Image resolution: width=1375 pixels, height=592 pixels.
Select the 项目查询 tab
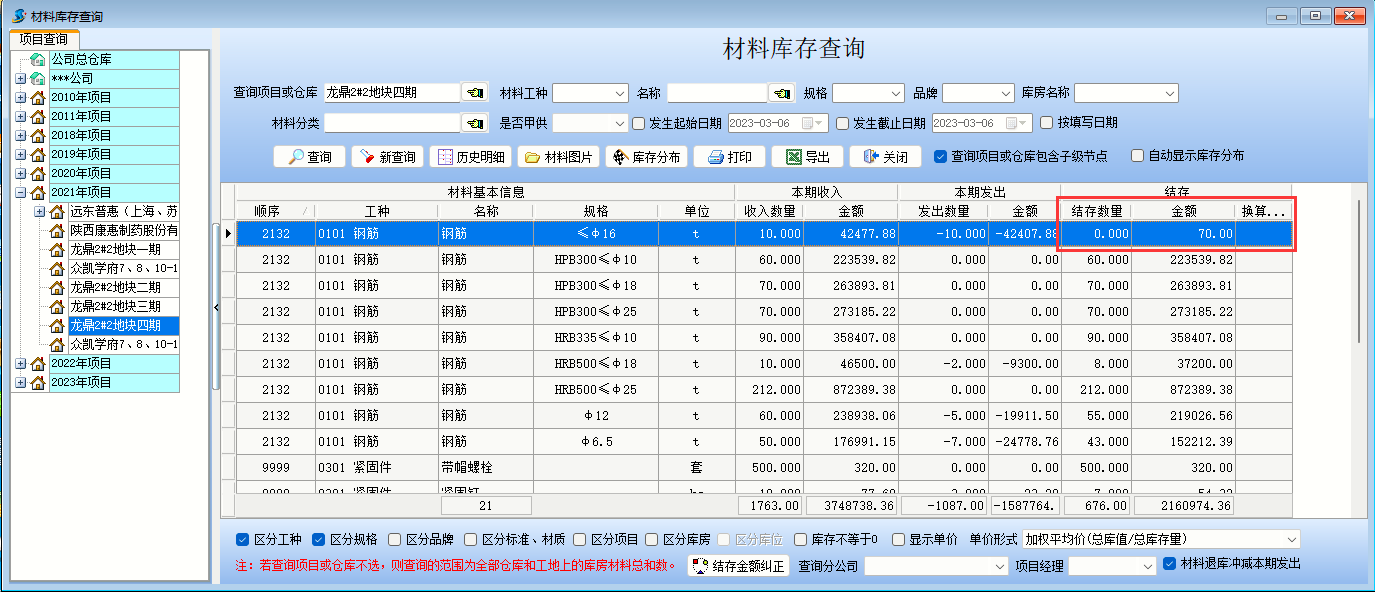tap(43, 39)
